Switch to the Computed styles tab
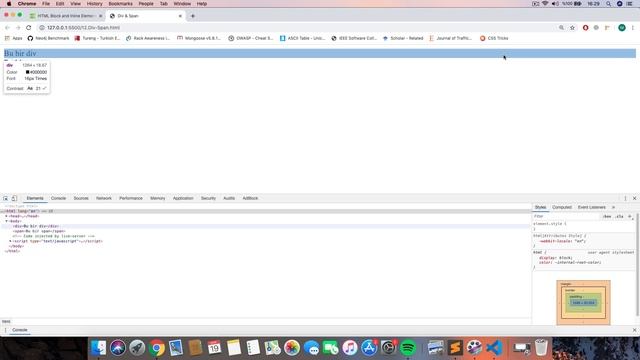Viewport: 640px width, 360px height. coord(562,207)
